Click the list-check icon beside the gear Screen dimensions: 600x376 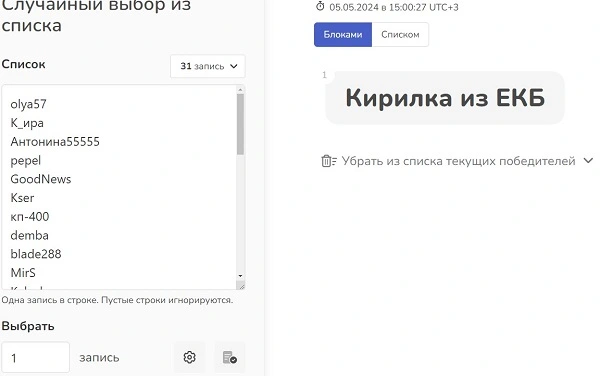[230, 357]
